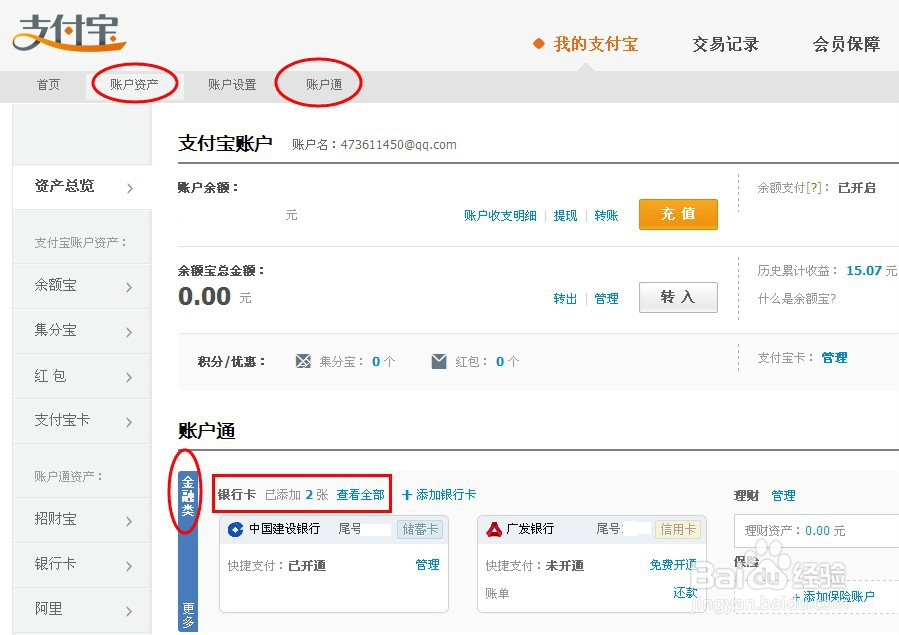Expand 支付宝卡 sidebar chevron
The image size is (899, 635).
(130, 422)
